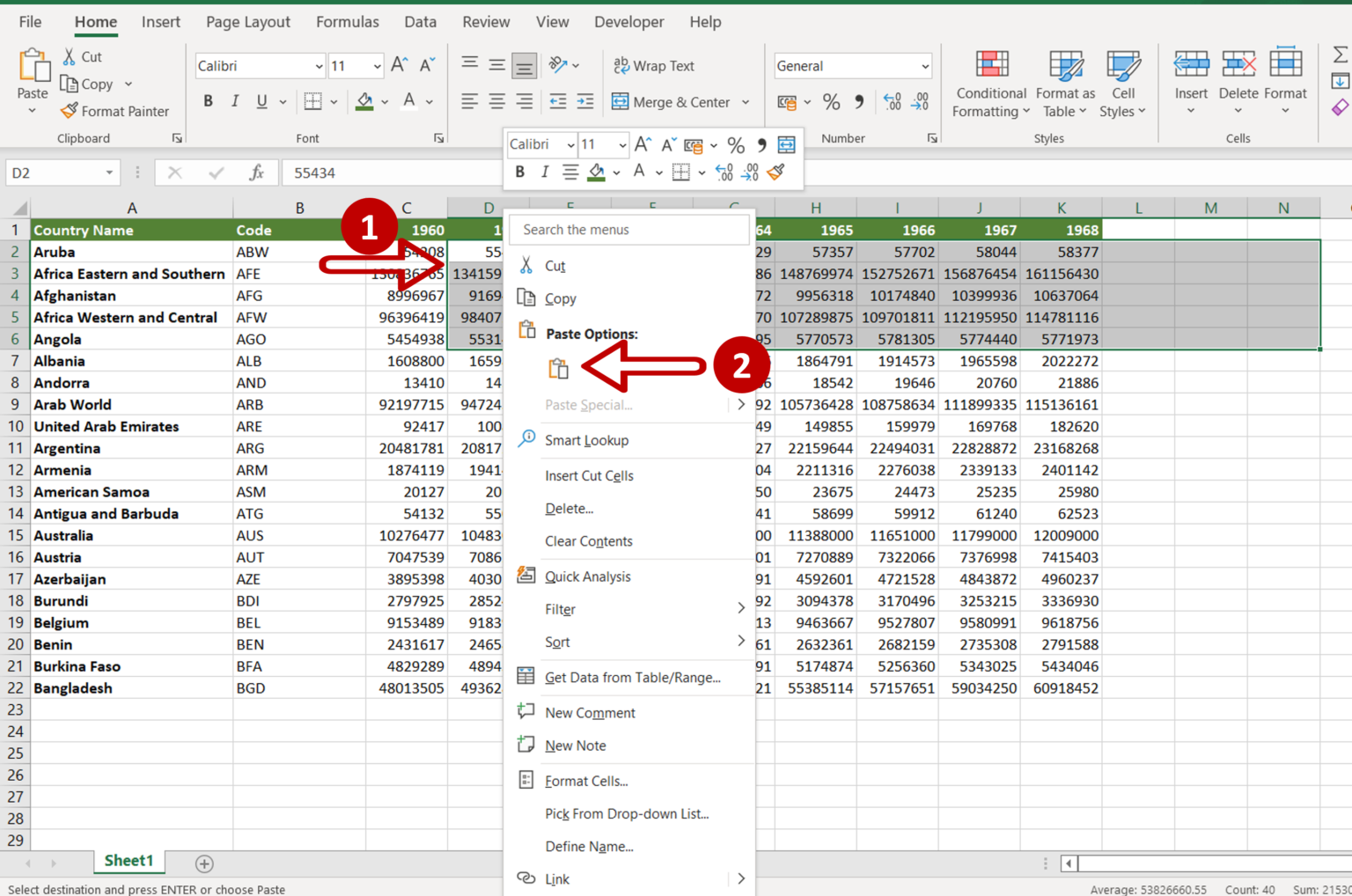Toggle italic formatting
This screenshot has height=896, width=1352.
[x=234, y=100]
